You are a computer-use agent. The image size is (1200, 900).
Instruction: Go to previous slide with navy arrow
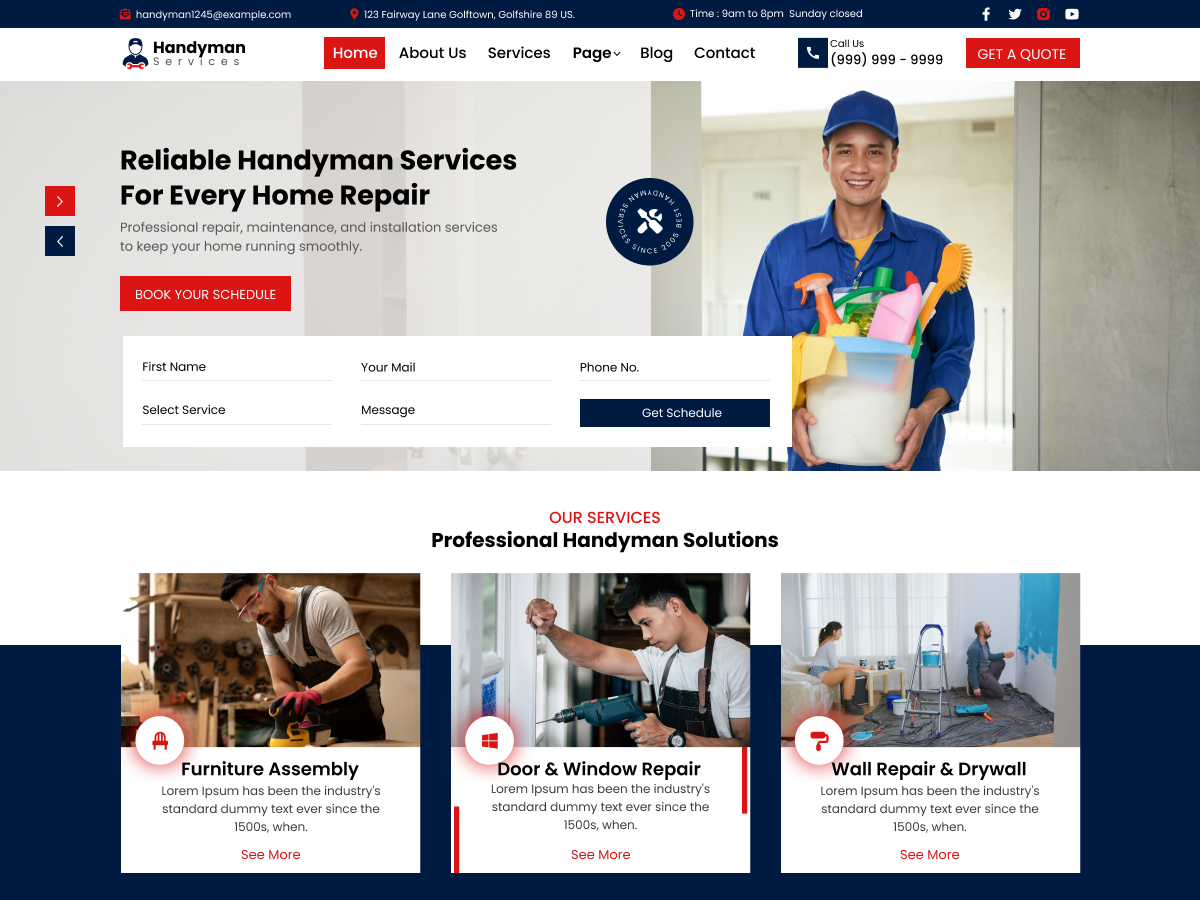click(x=60, y=241)
